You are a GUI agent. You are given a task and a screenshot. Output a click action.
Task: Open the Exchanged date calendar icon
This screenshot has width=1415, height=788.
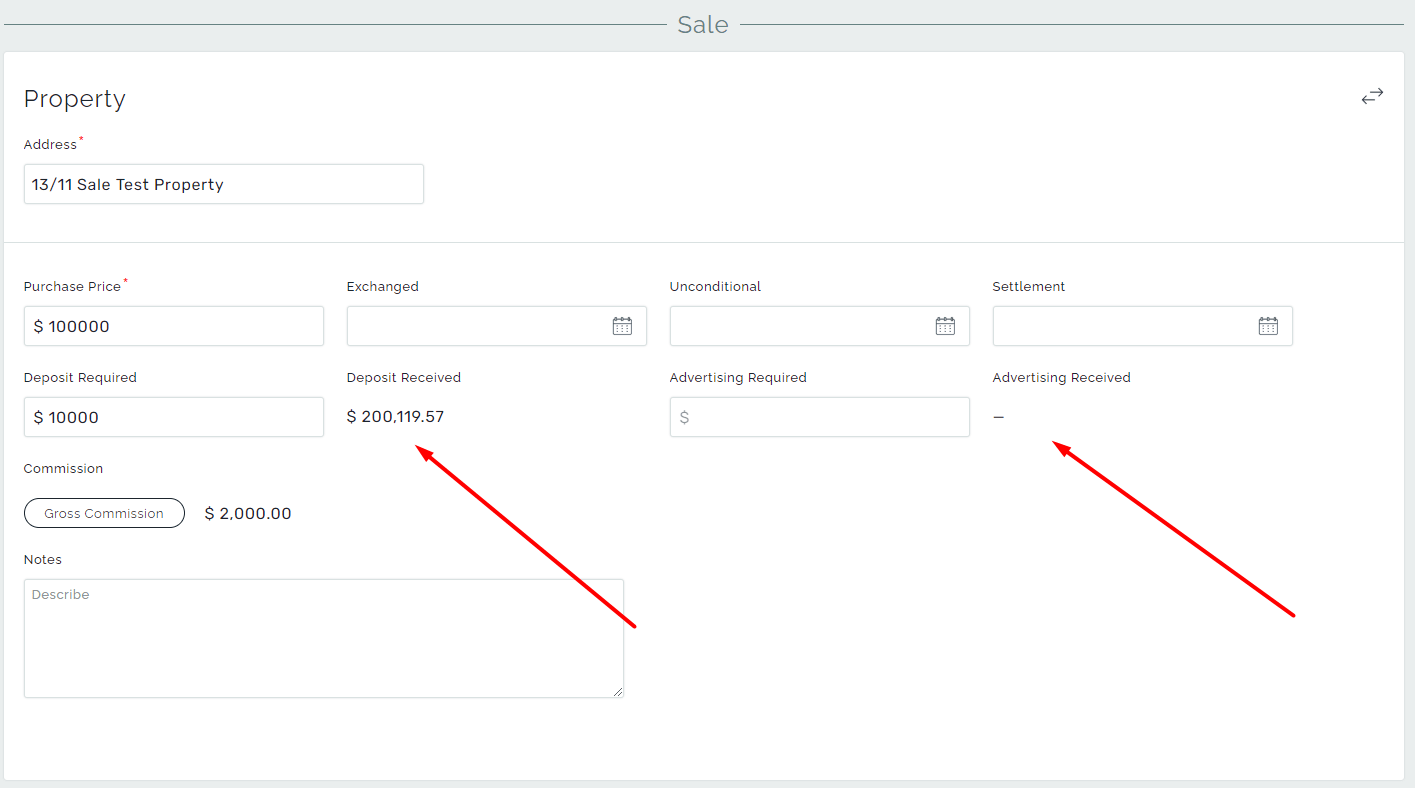coord(621,325)
